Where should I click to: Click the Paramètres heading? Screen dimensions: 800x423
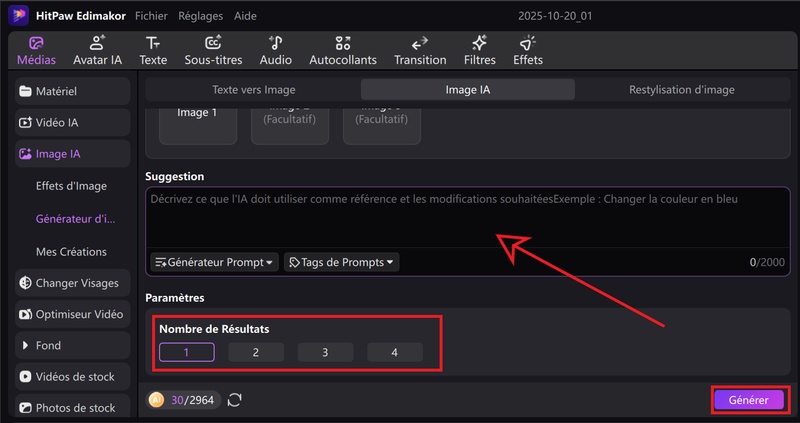coord(174,297)
